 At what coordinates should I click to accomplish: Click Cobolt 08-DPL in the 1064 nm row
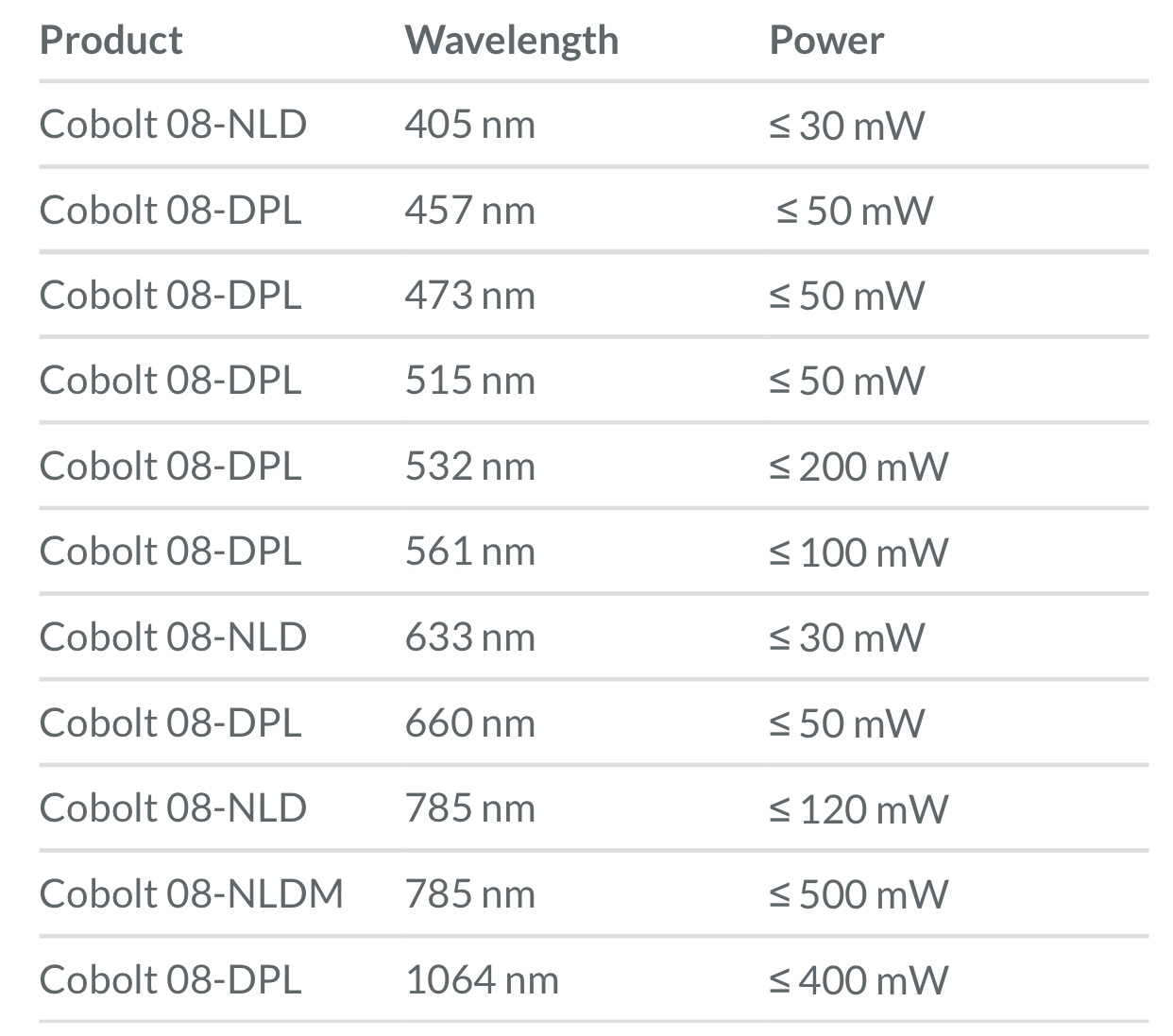click(x=170, y=980)
